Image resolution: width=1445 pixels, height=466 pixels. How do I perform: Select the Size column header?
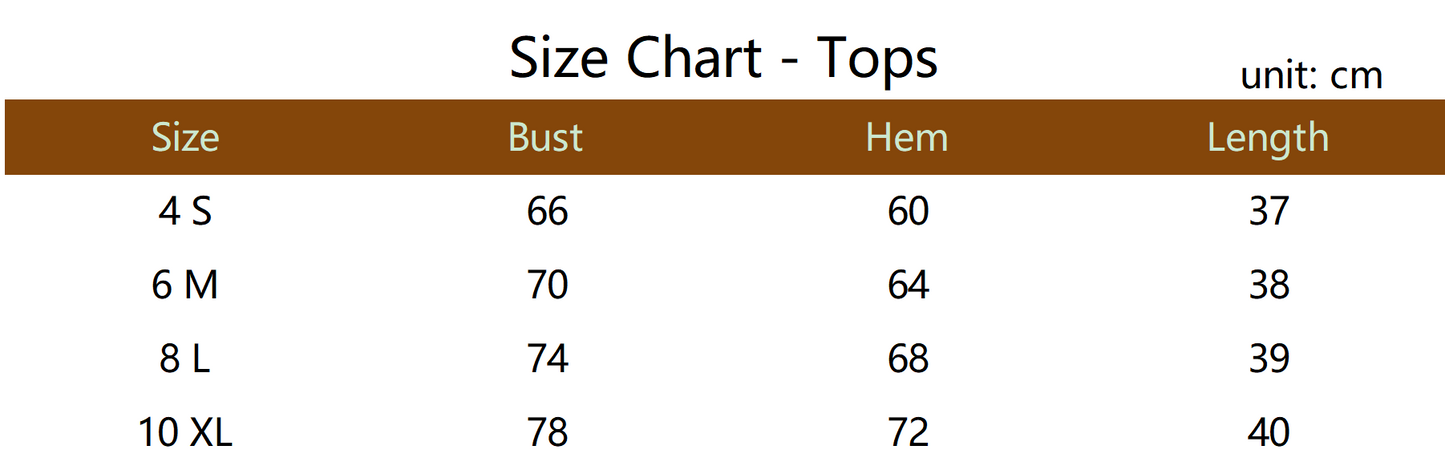tap(185, 137)
